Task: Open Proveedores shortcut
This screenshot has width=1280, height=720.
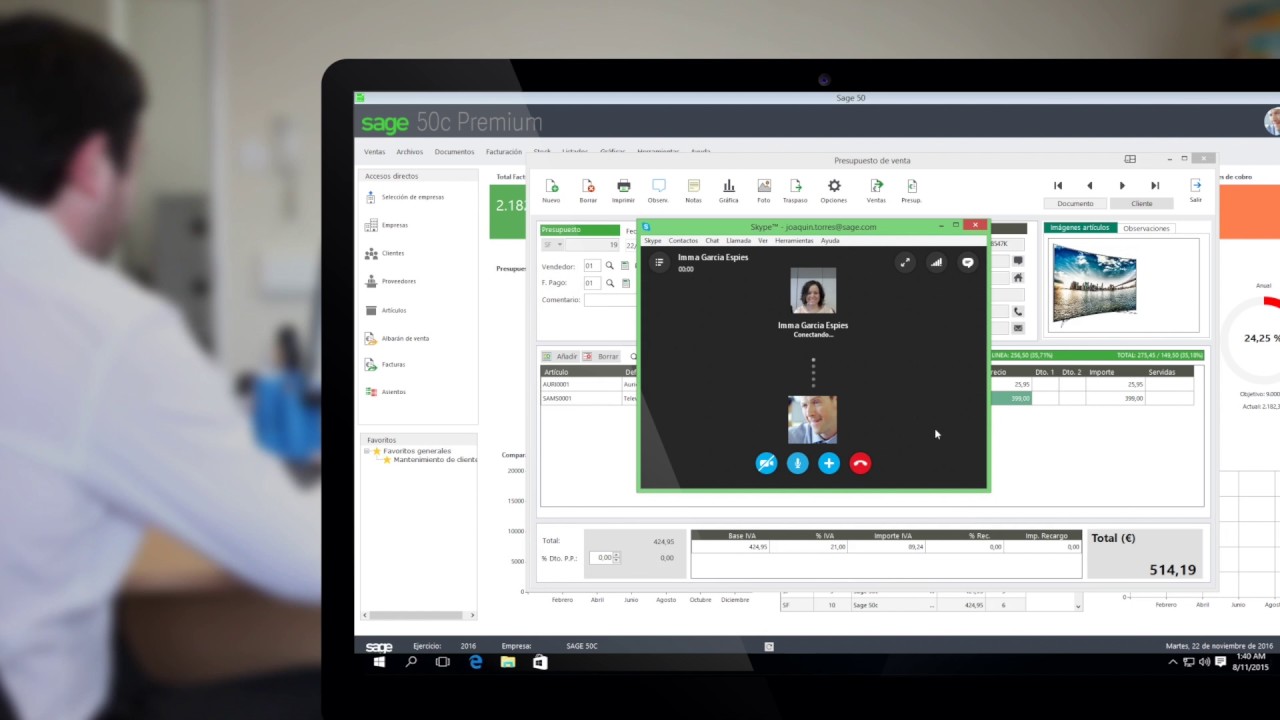Action: point(391,281)
